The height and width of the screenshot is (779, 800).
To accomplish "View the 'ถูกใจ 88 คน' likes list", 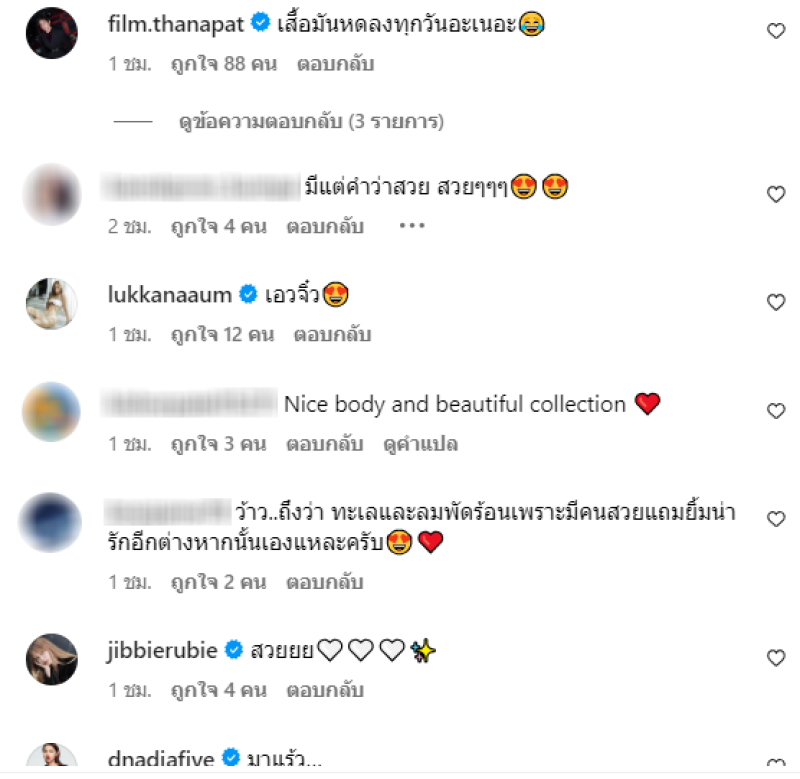I will click(224, 64).
